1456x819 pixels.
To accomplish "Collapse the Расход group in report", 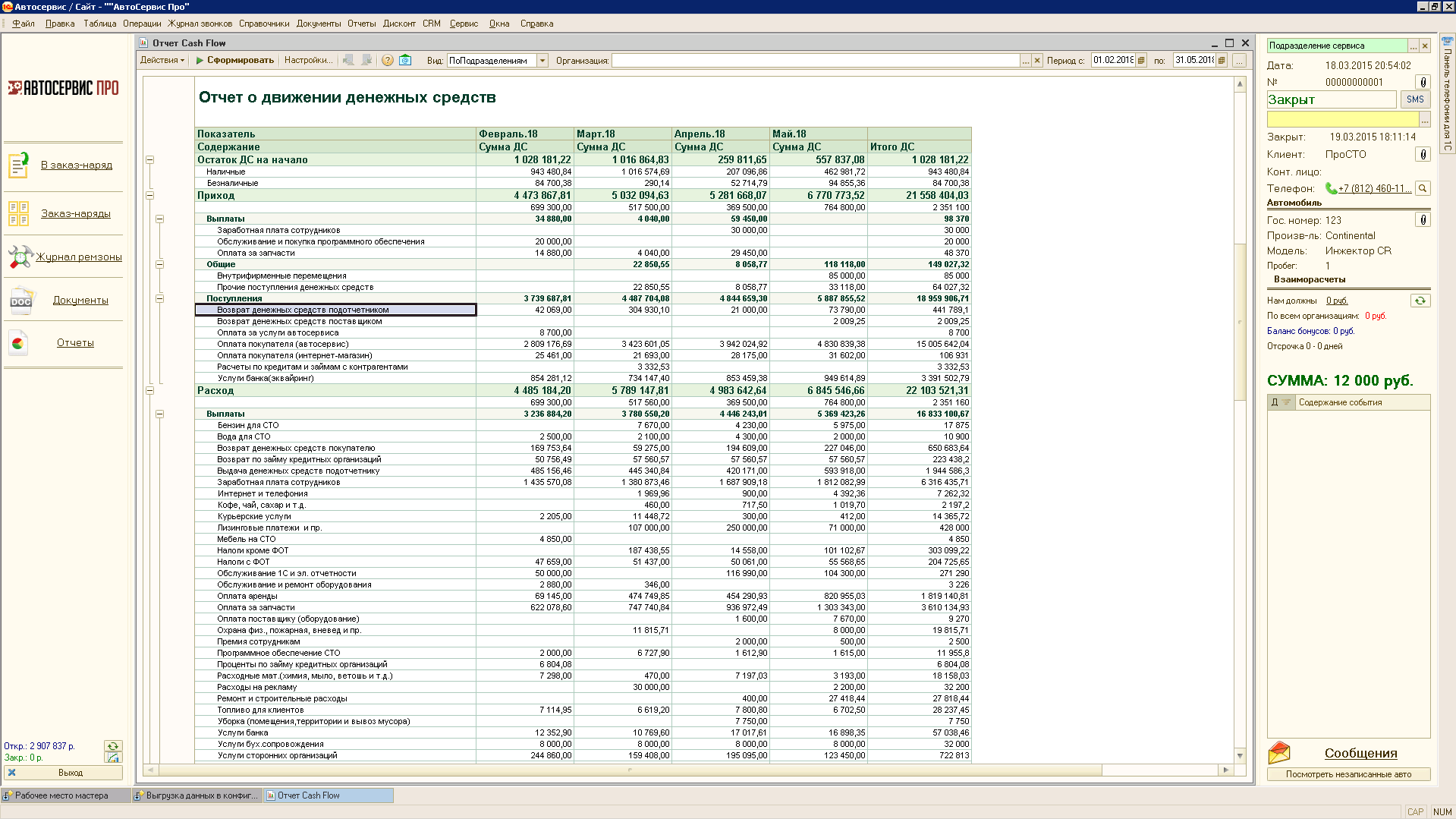I will click(150, 391).
